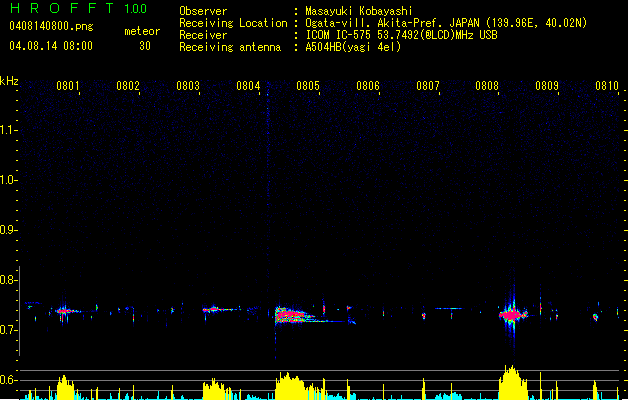The width and height of the screenshot is (629, 400).
Task: Click the meteor count value 30
Action: coord(145,46)
